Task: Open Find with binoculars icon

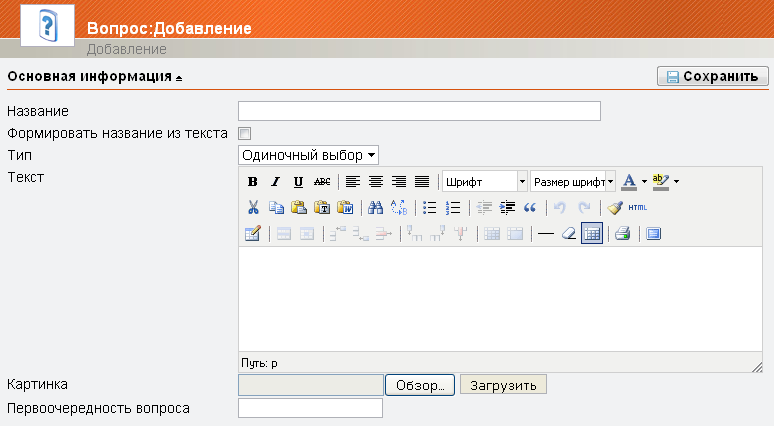Action: click(x=376, y=207)
